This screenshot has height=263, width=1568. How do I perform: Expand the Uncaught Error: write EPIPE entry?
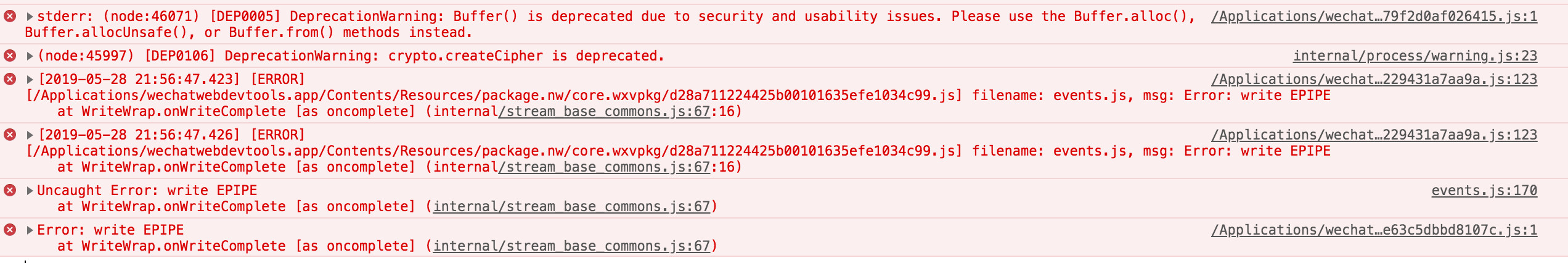coord(30,190)
